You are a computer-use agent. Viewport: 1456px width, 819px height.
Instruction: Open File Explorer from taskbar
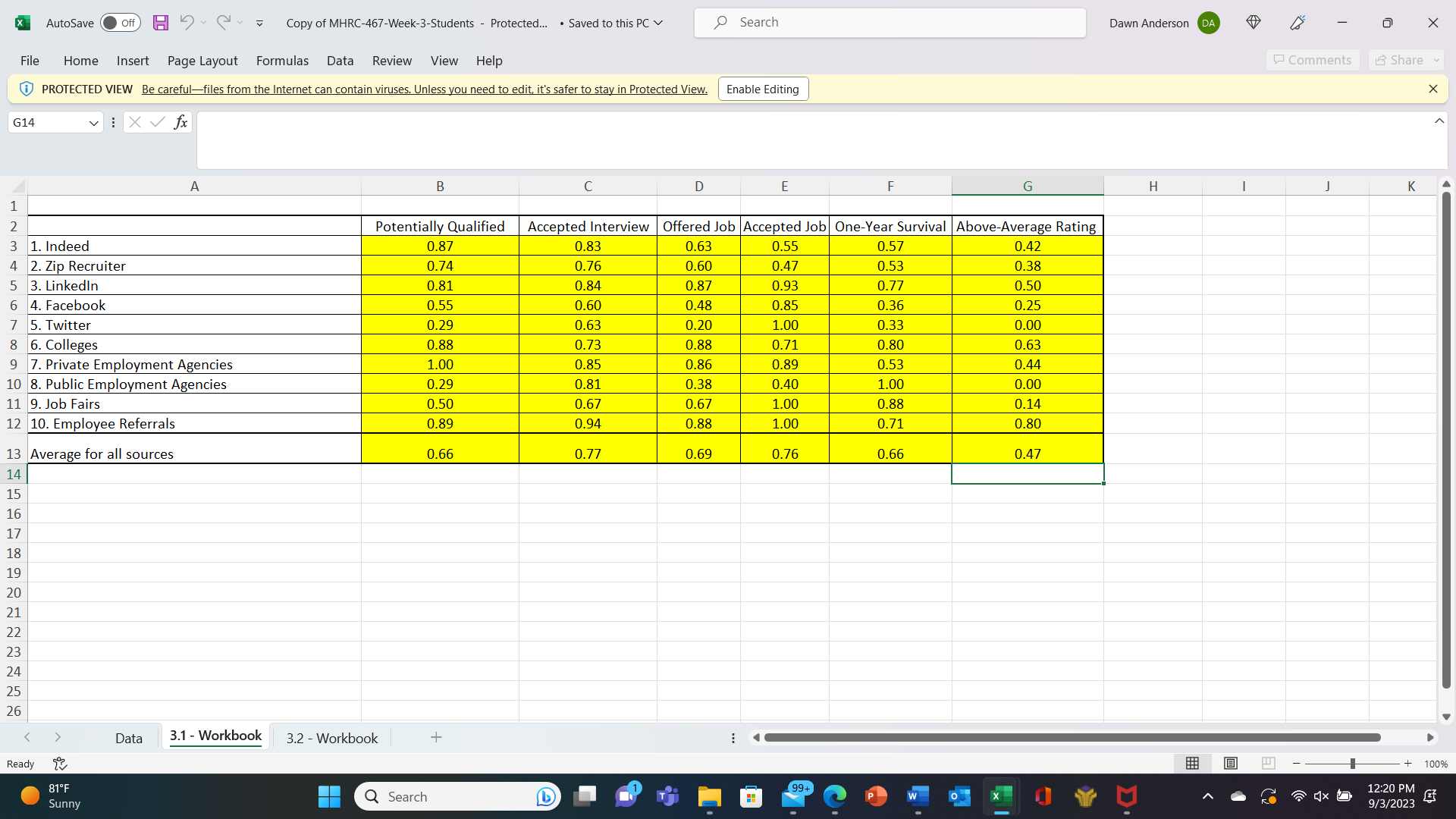[x=710, y=796]
